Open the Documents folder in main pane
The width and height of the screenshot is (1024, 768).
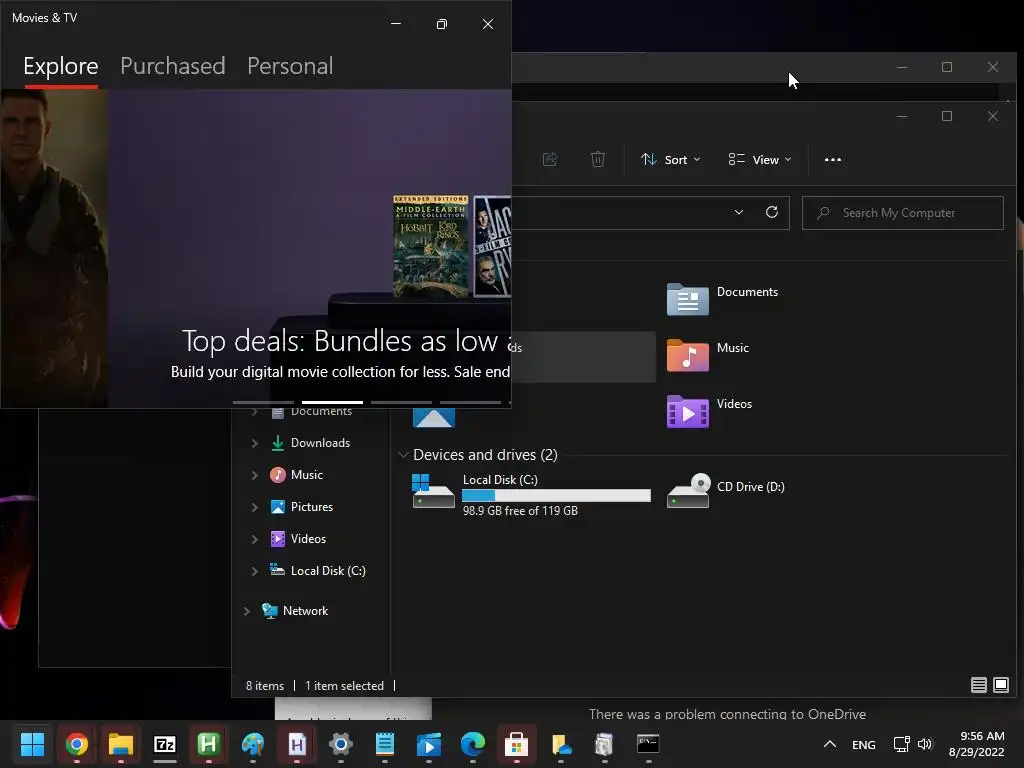coord(723,299)
